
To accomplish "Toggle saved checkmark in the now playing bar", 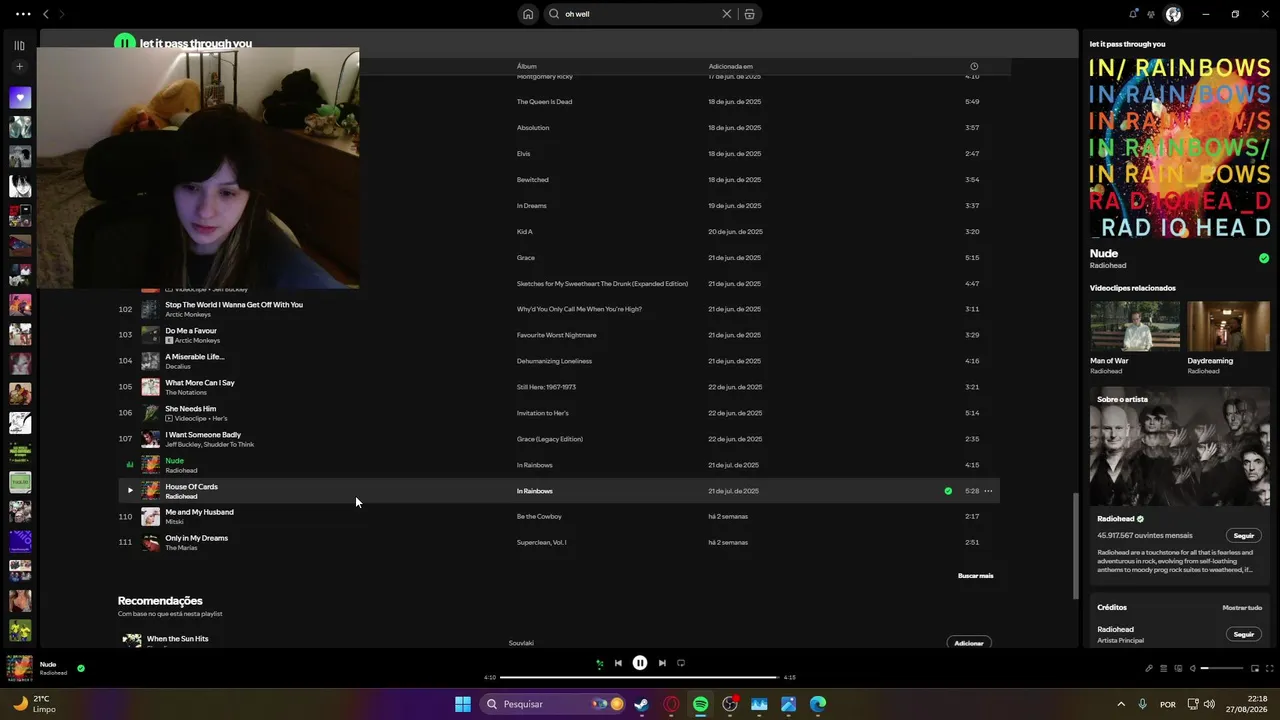I will (81, 668).
